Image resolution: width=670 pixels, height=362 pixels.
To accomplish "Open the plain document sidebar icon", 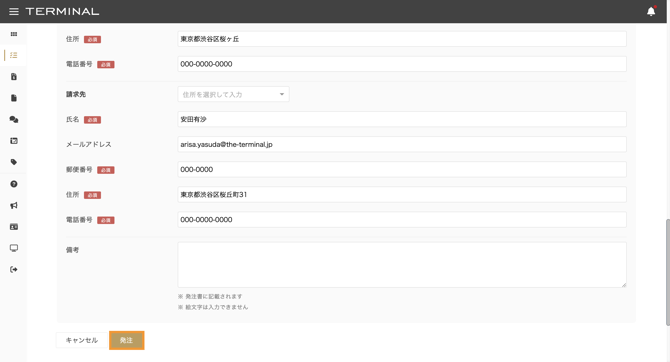I will click(x=14, y=98).
